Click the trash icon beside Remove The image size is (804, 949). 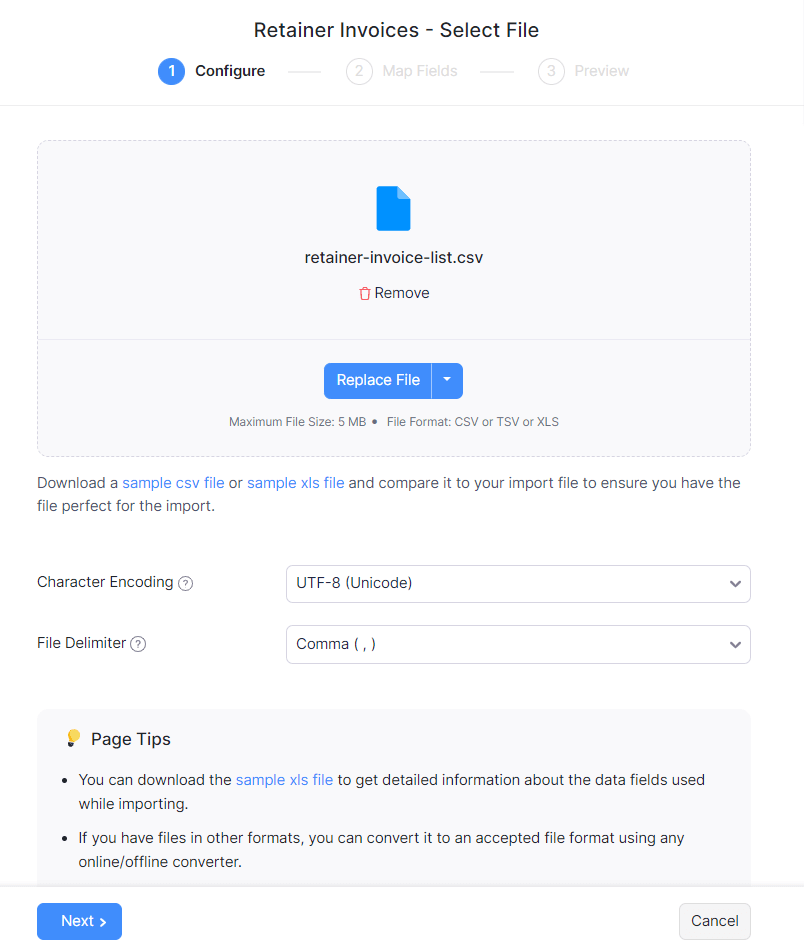point(364,293)
